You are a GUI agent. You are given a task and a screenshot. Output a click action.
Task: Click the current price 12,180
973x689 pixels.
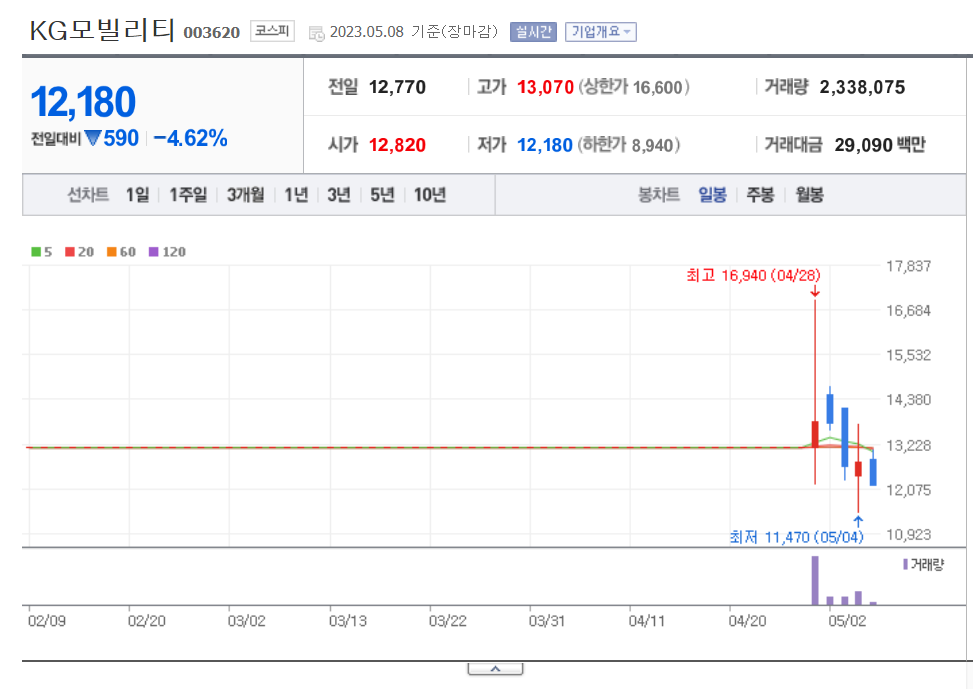click(83, 102)
